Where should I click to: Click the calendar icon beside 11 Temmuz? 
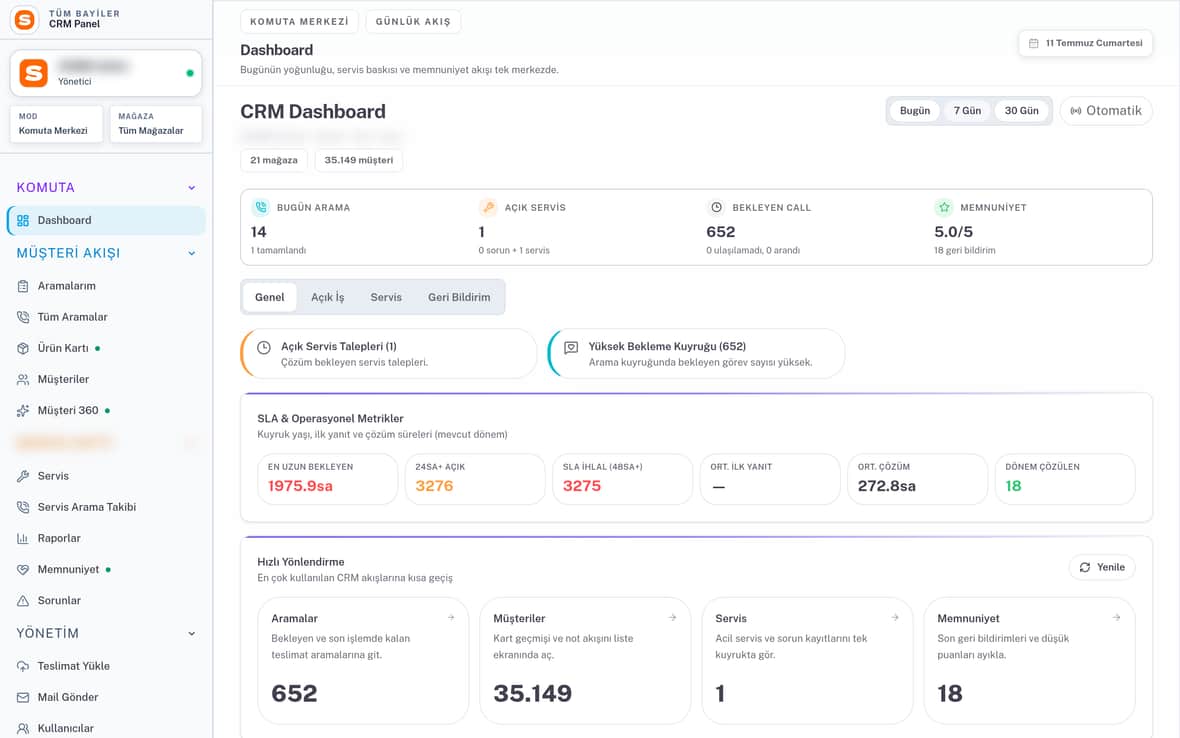coord(1033,44)
